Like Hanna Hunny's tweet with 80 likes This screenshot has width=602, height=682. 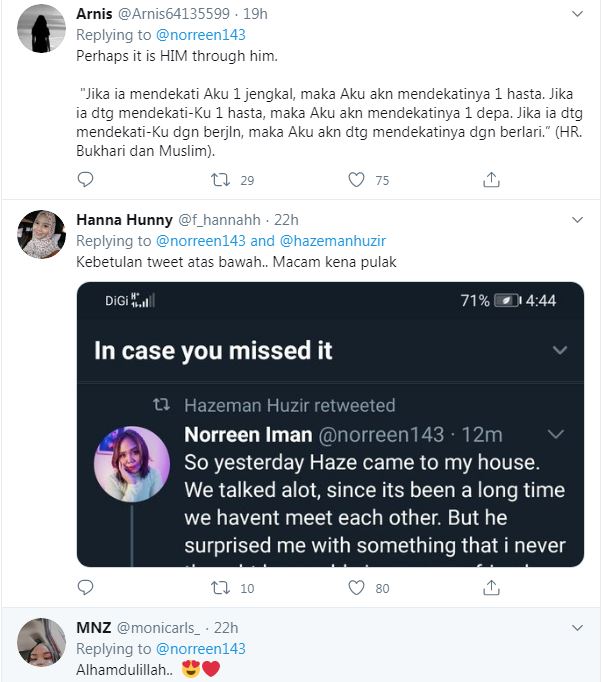coord(356,588)
